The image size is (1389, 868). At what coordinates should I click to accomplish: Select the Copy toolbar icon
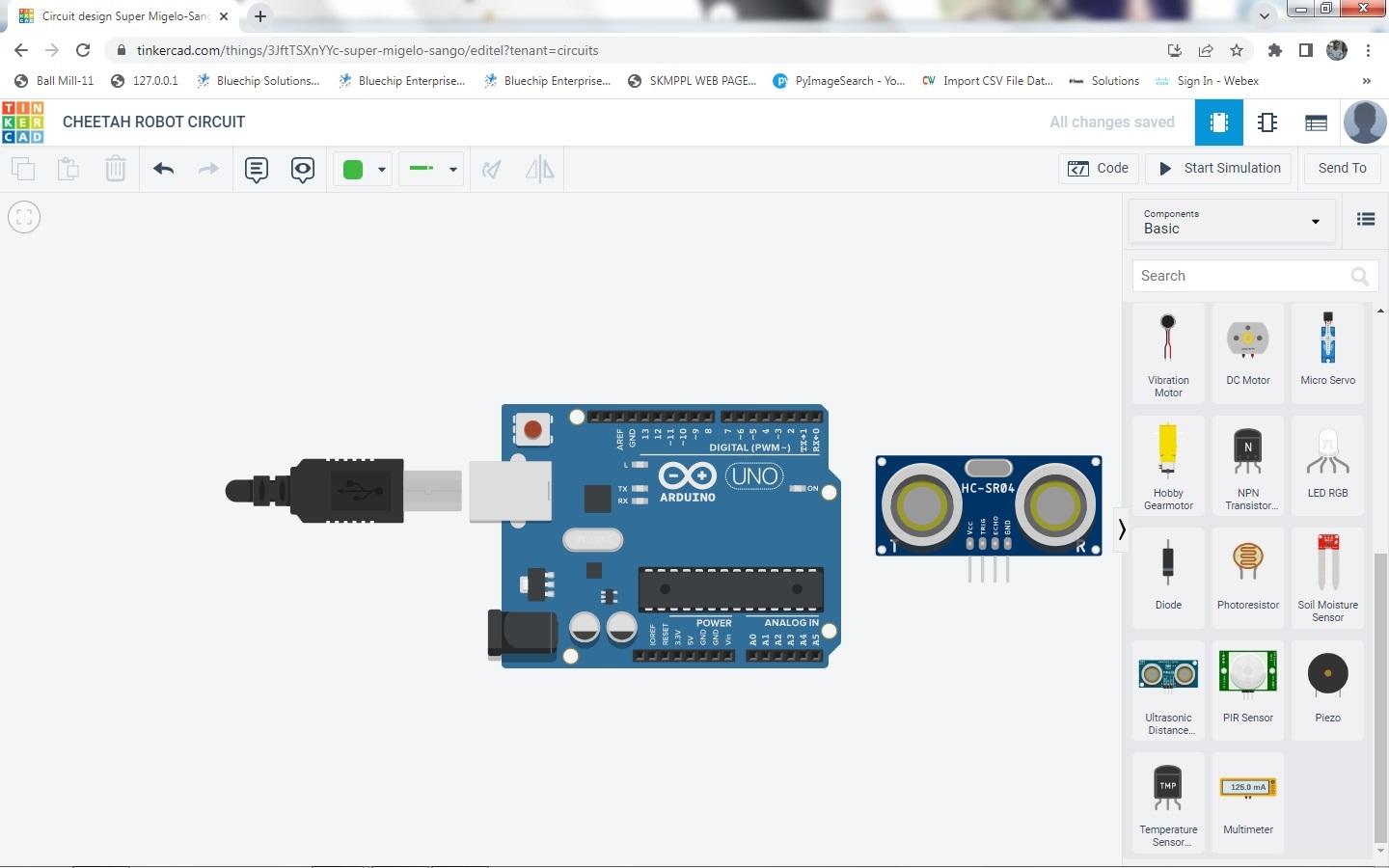point(23,169)
